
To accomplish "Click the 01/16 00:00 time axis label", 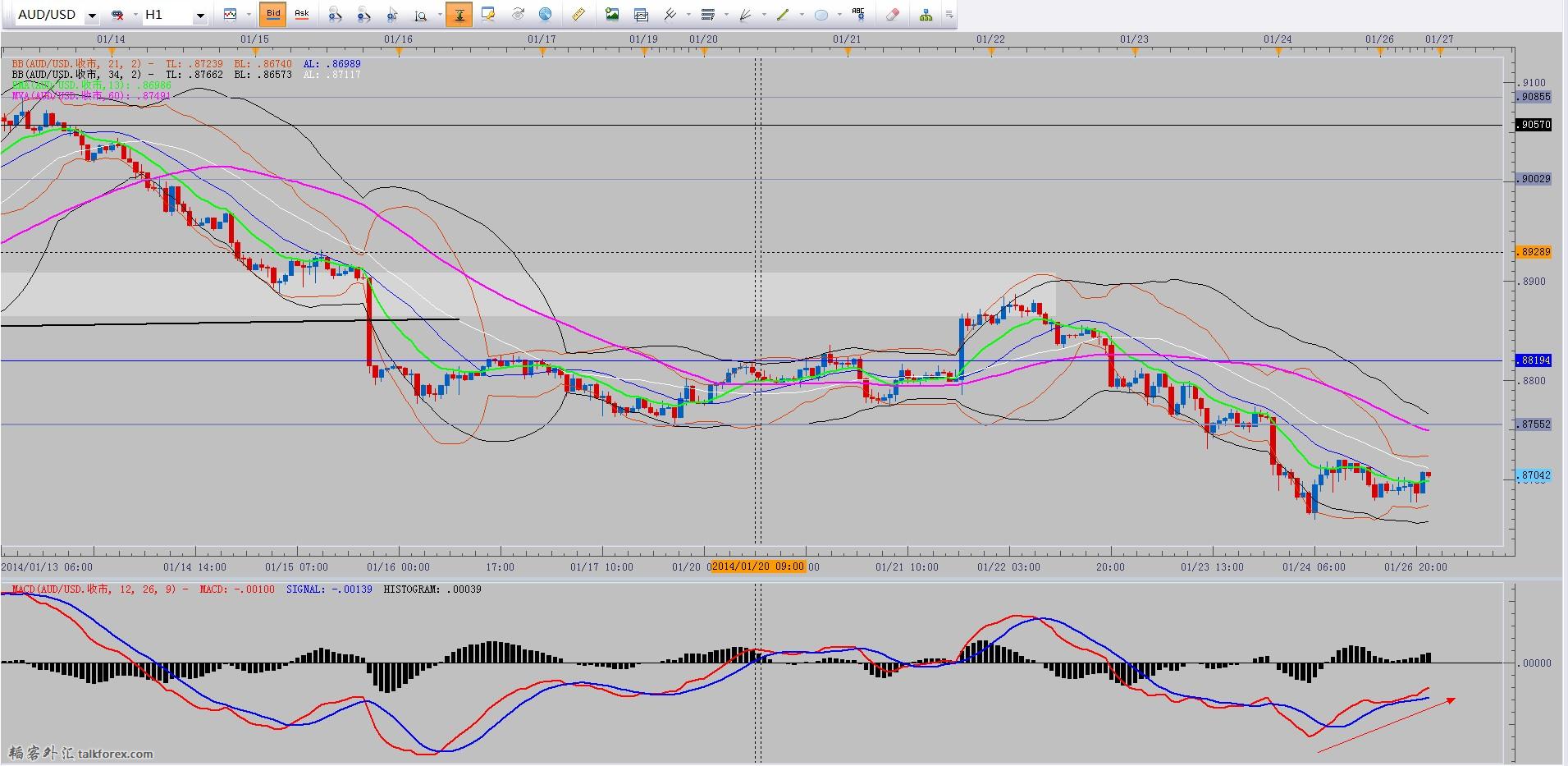I will click(398, 566).
